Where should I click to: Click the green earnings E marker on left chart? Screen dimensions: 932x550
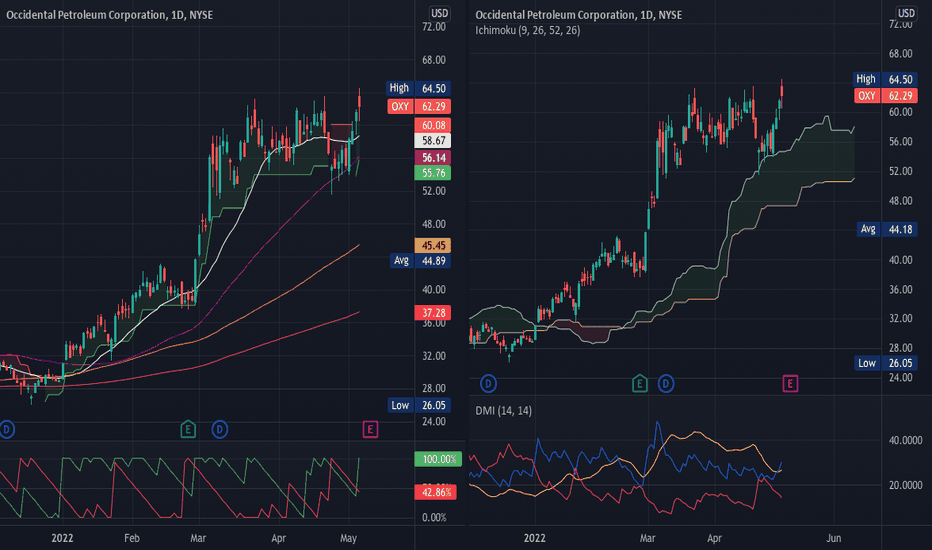click(x=188, y=429)
